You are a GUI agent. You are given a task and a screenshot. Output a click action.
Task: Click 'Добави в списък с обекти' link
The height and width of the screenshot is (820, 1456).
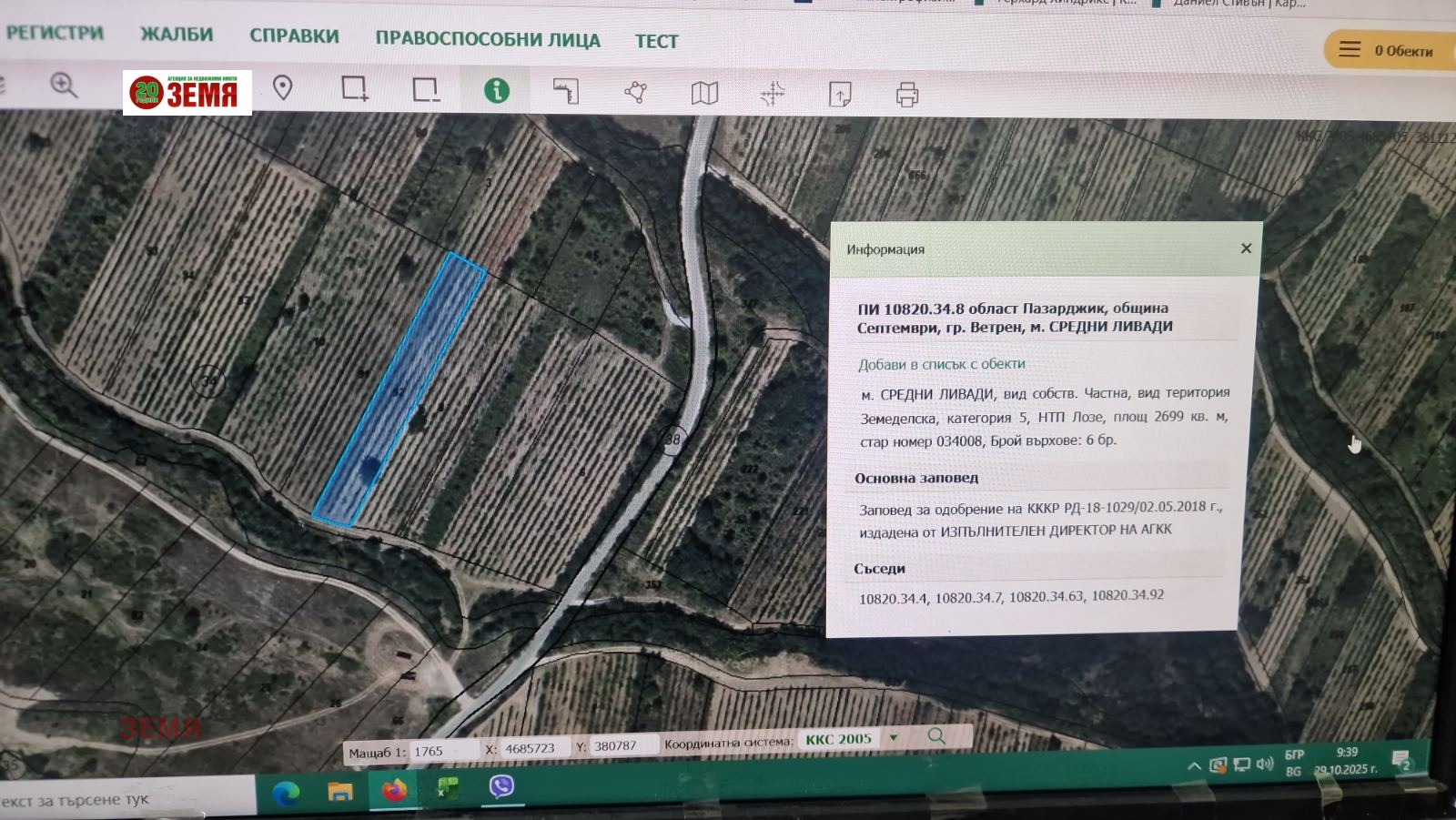point(941,364)
